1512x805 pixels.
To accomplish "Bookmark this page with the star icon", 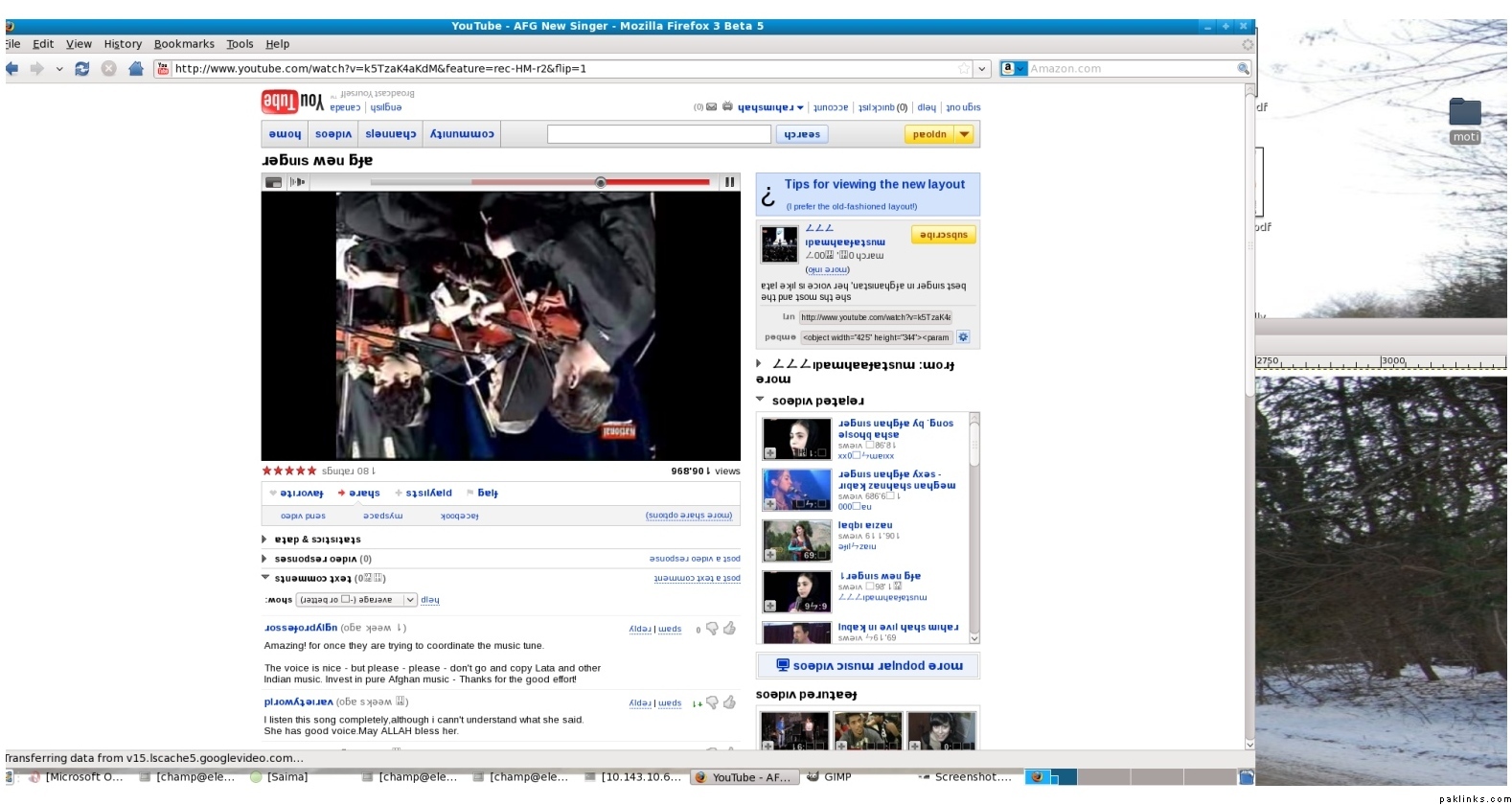I will coord(964,69).
